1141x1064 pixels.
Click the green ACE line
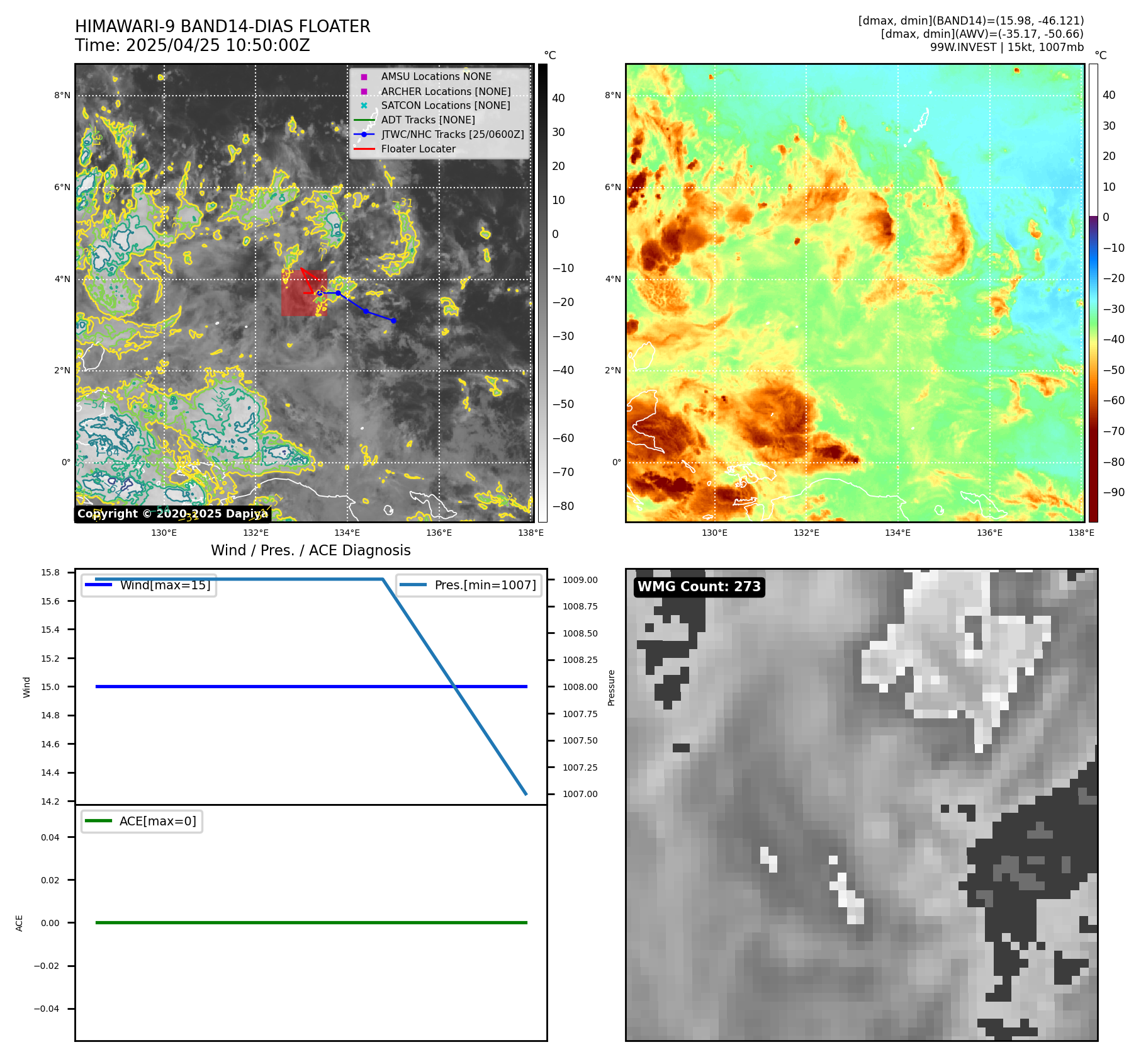click(311, 922)
